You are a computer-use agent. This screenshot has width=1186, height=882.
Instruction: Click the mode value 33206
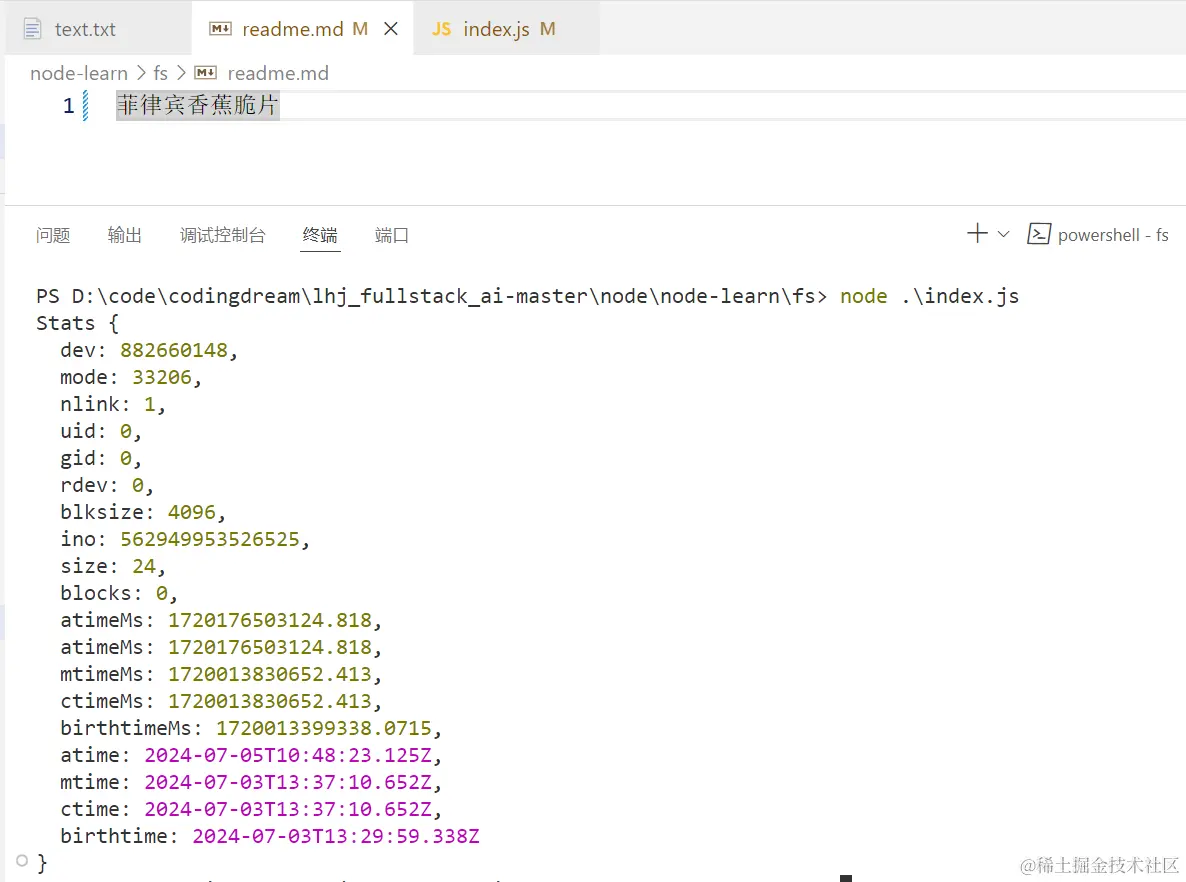(162, 377)
